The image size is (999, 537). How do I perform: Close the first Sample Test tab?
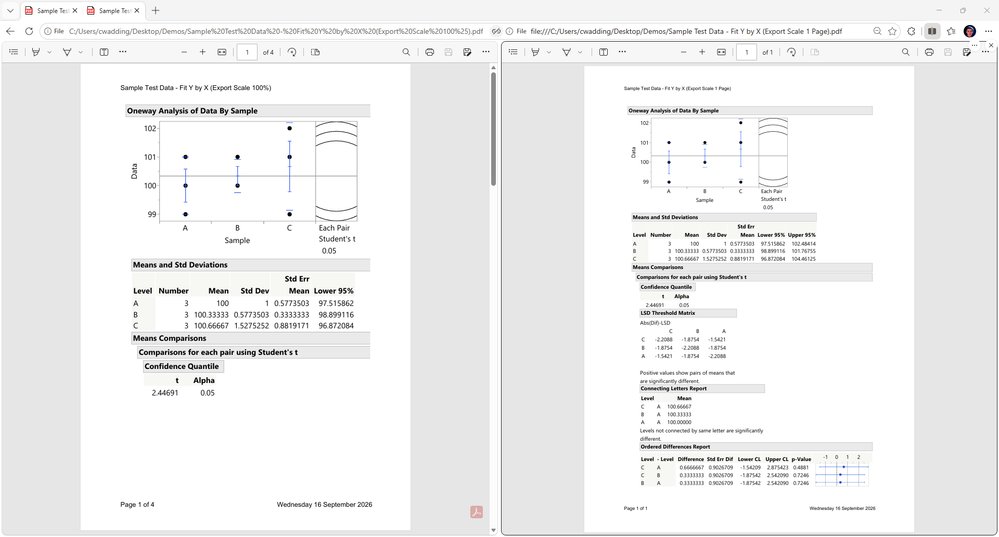75,11
